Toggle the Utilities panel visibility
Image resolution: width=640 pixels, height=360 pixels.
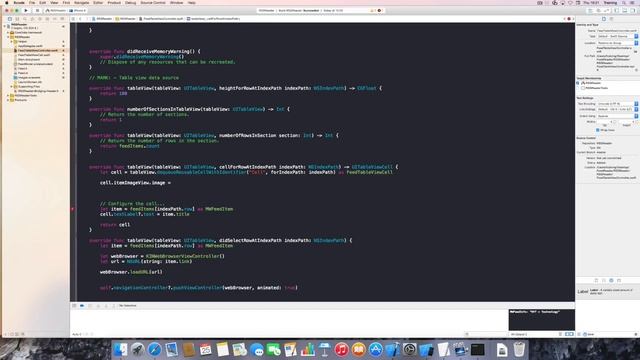[x=633, y=10]
